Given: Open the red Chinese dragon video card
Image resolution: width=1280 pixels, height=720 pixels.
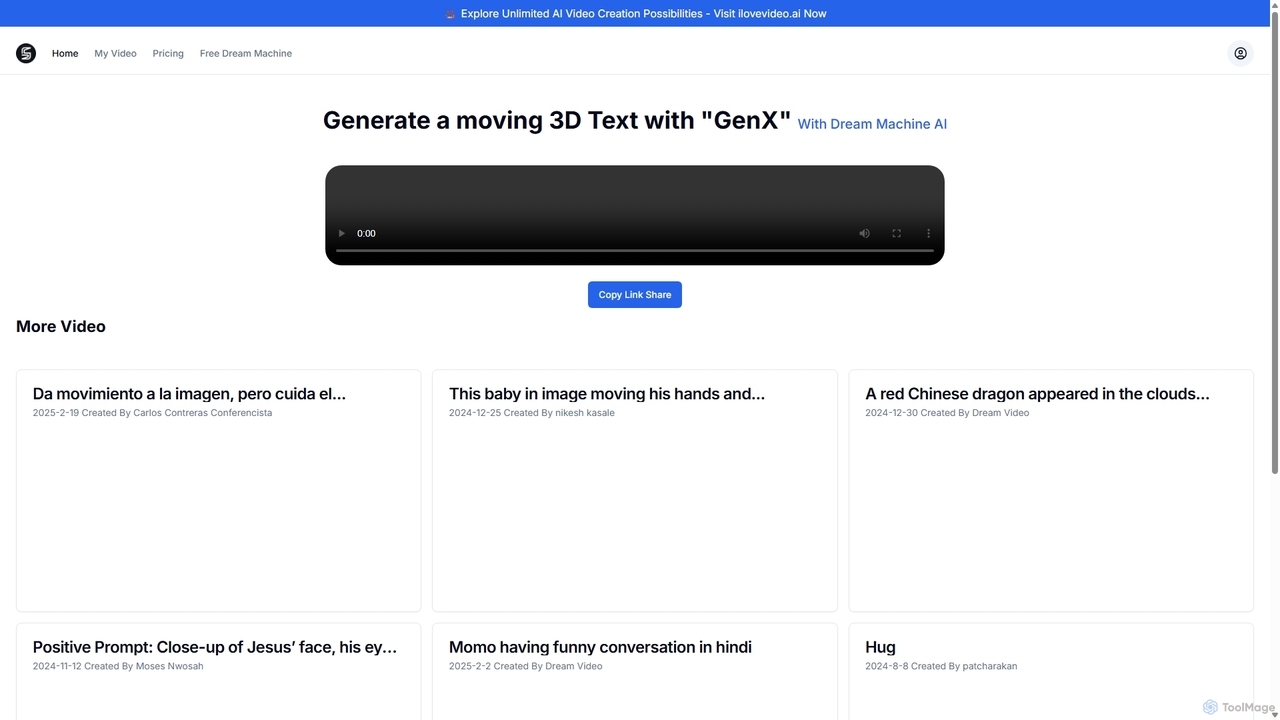Looking at the screenshot, I should pyautogui.click(x=1051, y=490).
